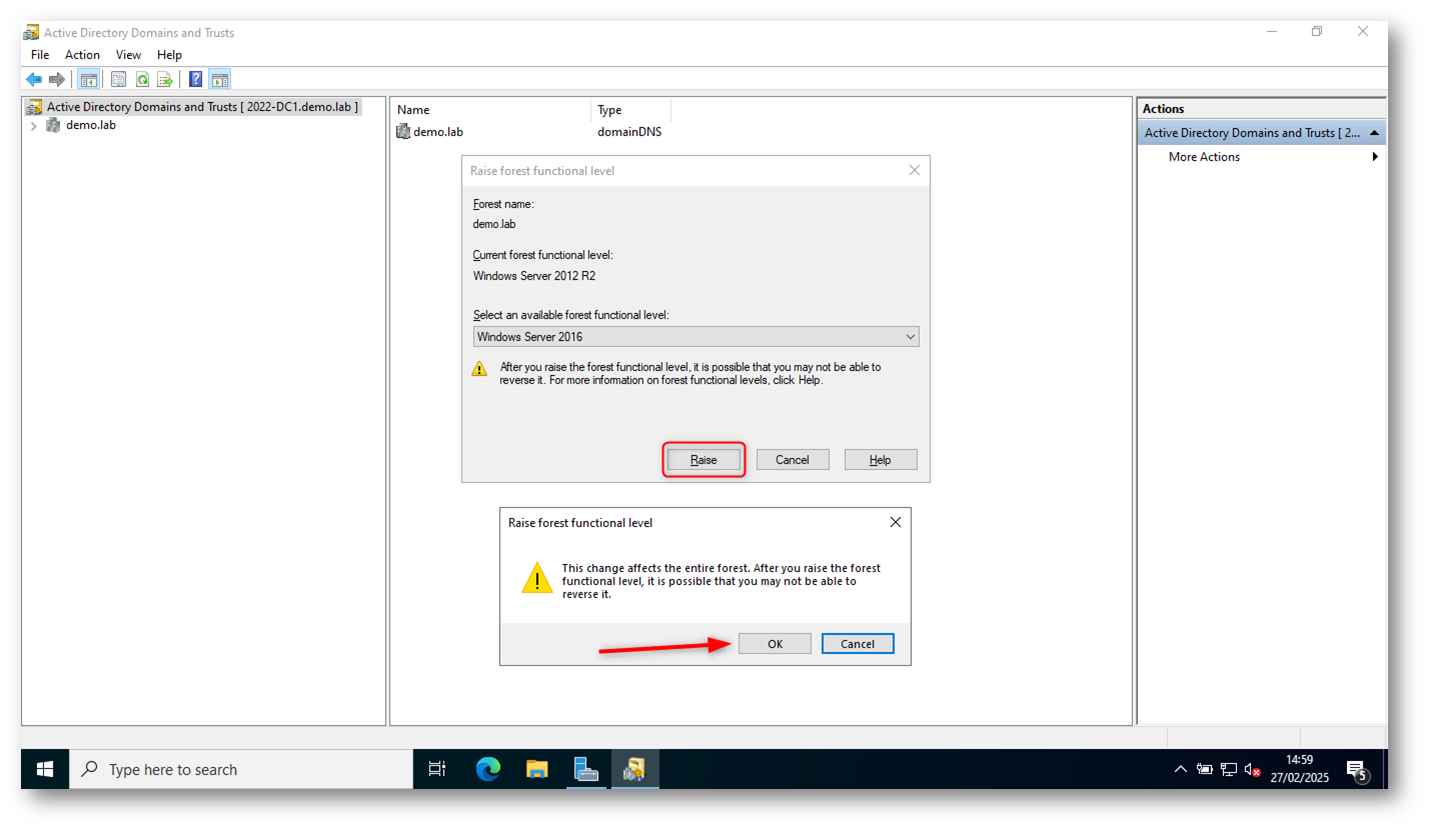The height and width of the screenshot is (831, 1430).
Task: Refresh the console with the green arrow icon
Action: 142,79
